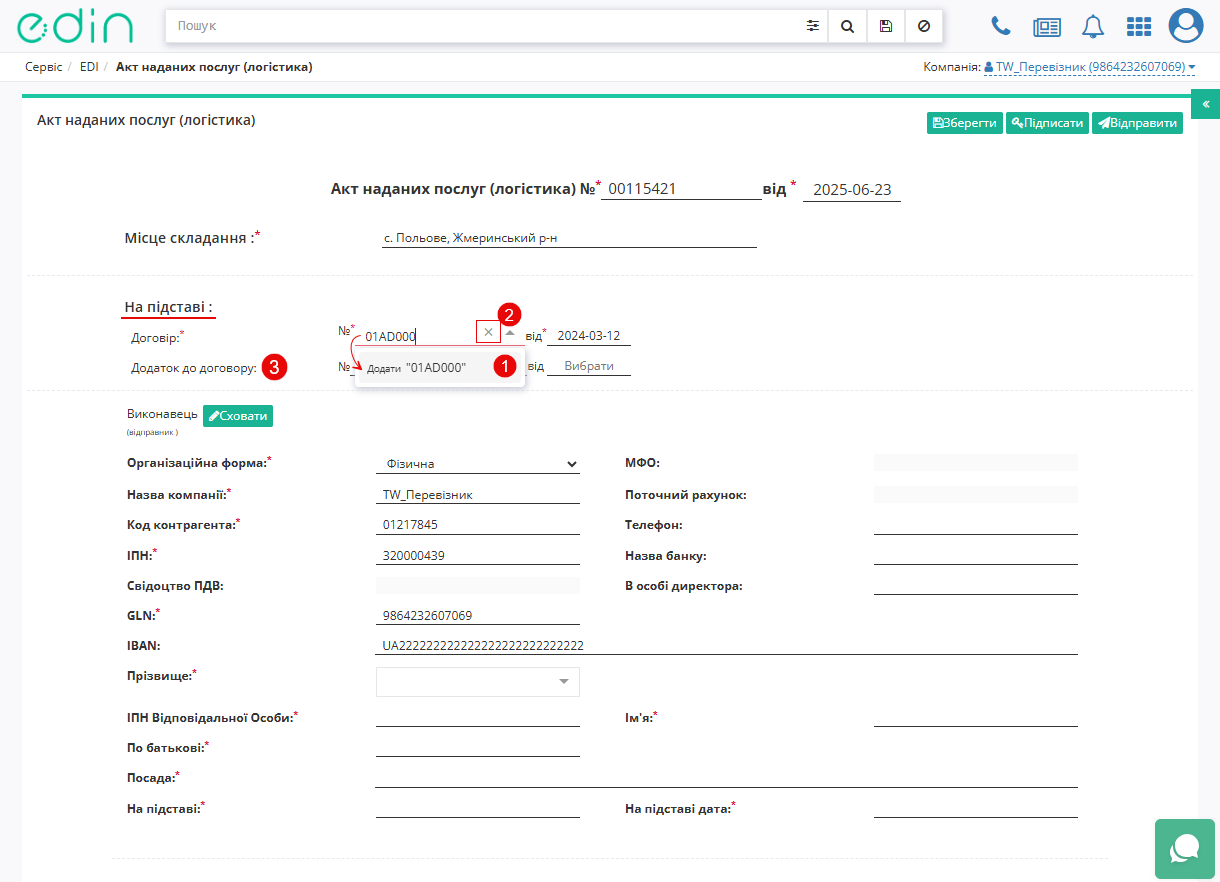Click Зберегти button
This screenshot has height=882, width=1220.
tap(965, 123)
